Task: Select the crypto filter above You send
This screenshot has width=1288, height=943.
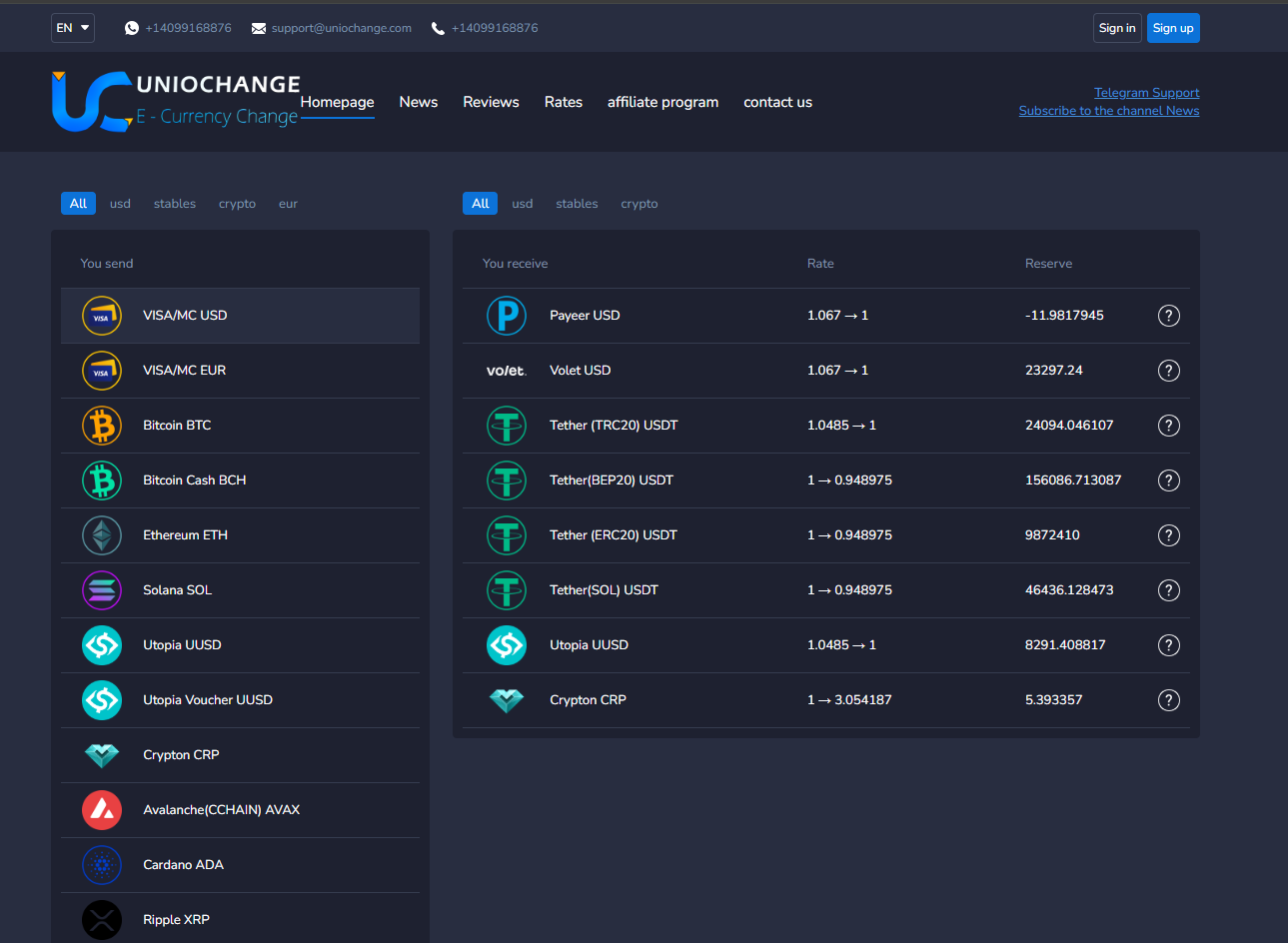Action: coord(237,204)
